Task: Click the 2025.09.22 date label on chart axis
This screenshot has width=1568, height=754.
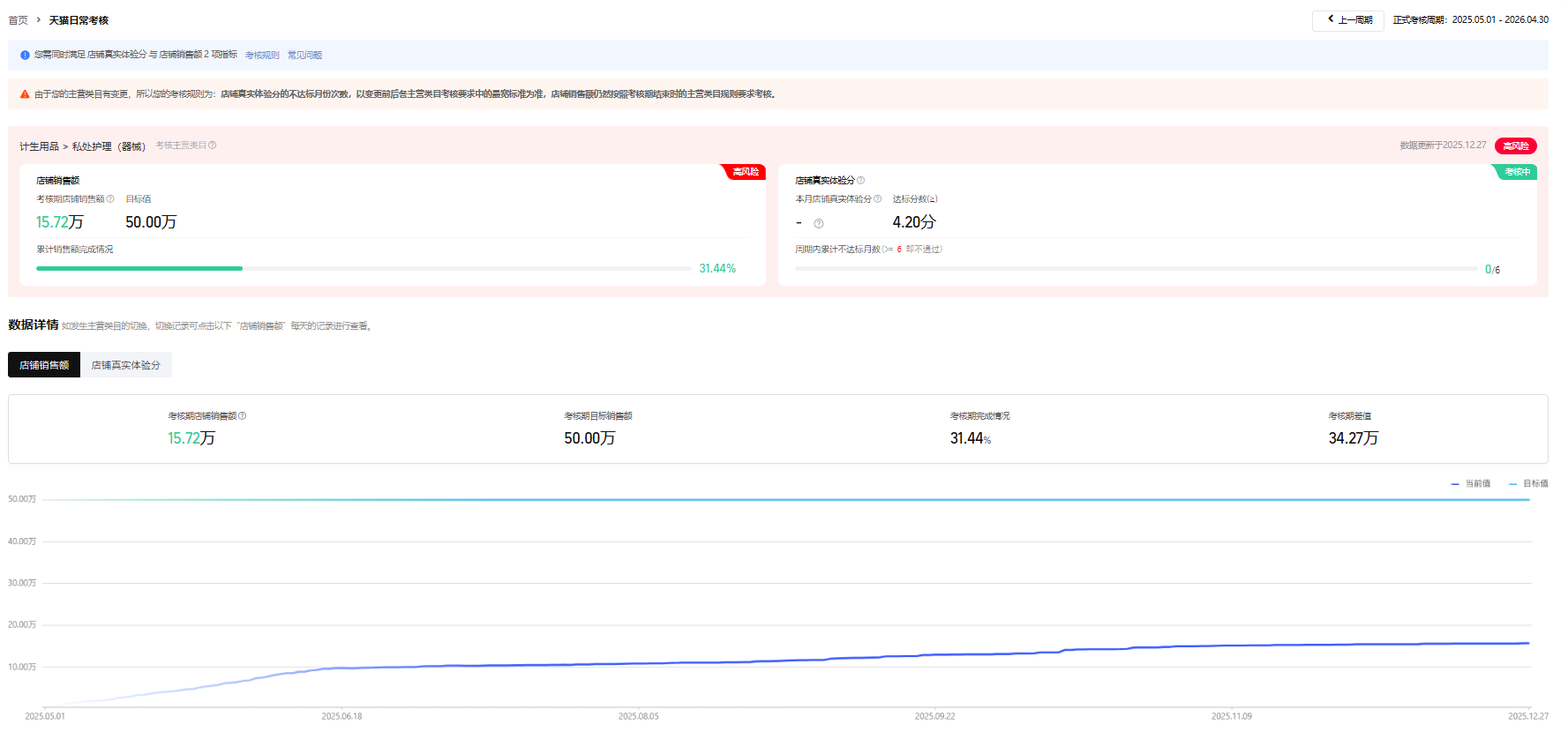Action: (x=934, y=717)
